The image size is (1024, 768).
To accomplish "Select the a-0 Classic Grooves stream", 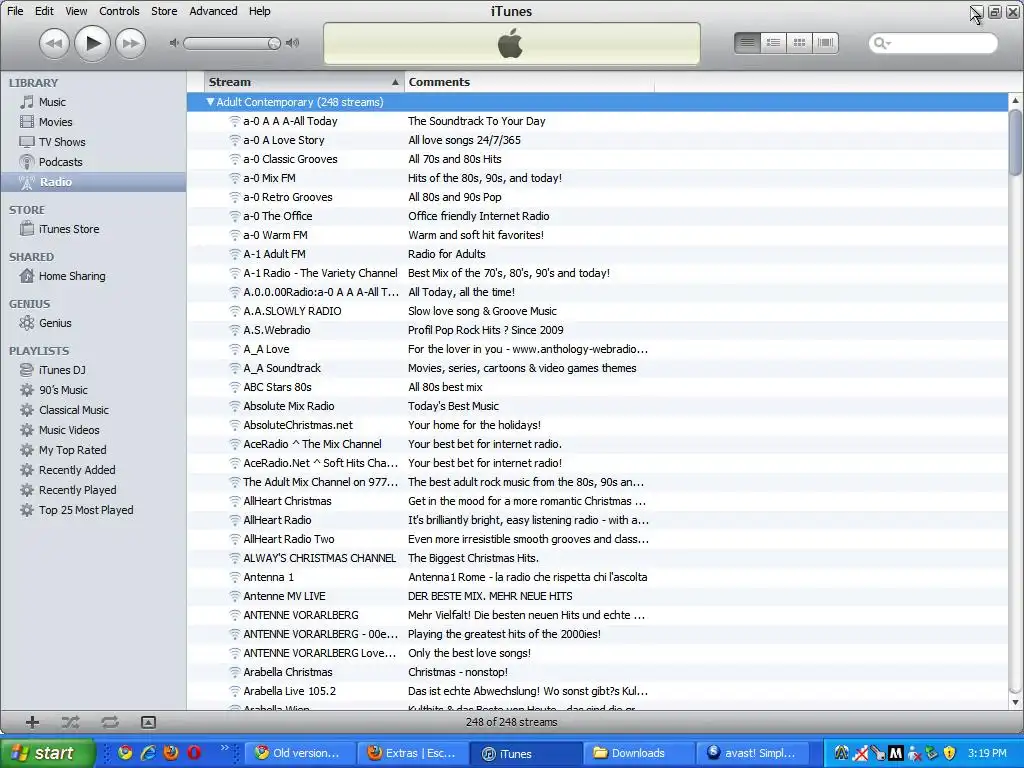I will pyautogui.click(x=598, y=159).
